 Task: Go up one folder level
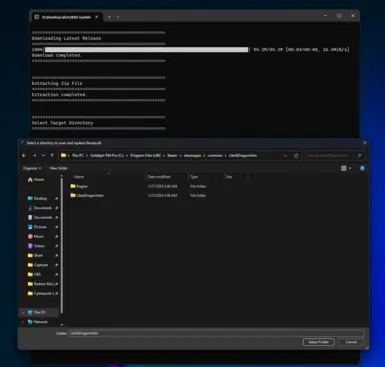tap(52, 156)
